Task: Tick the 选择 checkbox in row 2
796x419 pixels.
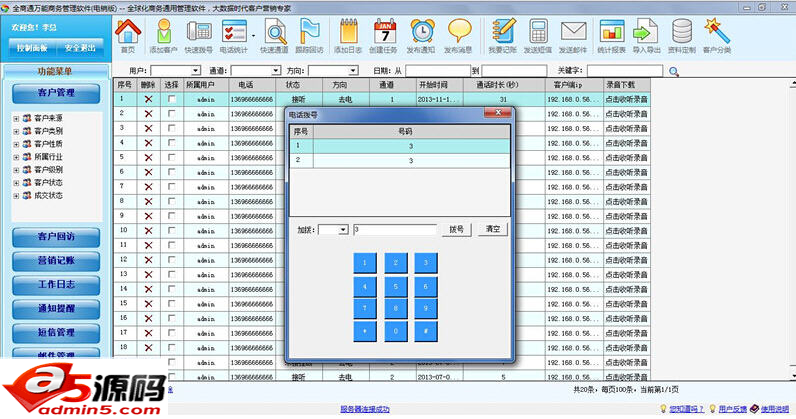Action: [172, 114]
